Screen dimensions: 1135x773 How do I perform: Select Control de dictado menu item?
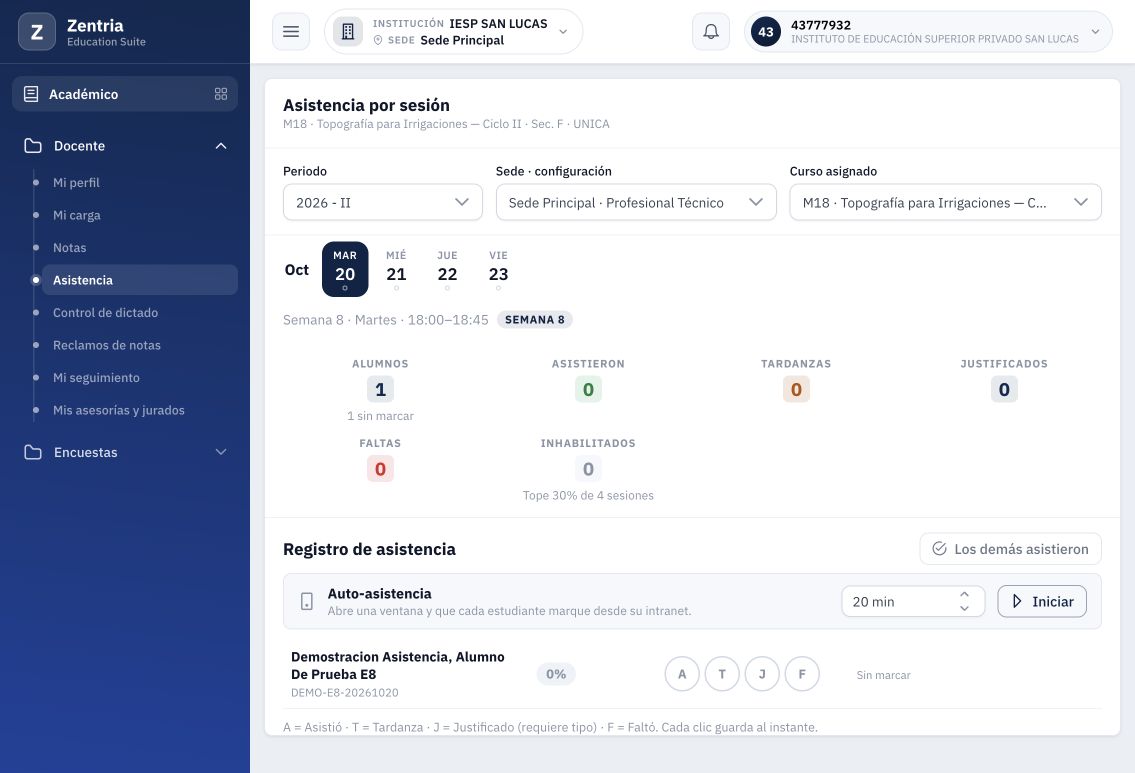point(105,313)
